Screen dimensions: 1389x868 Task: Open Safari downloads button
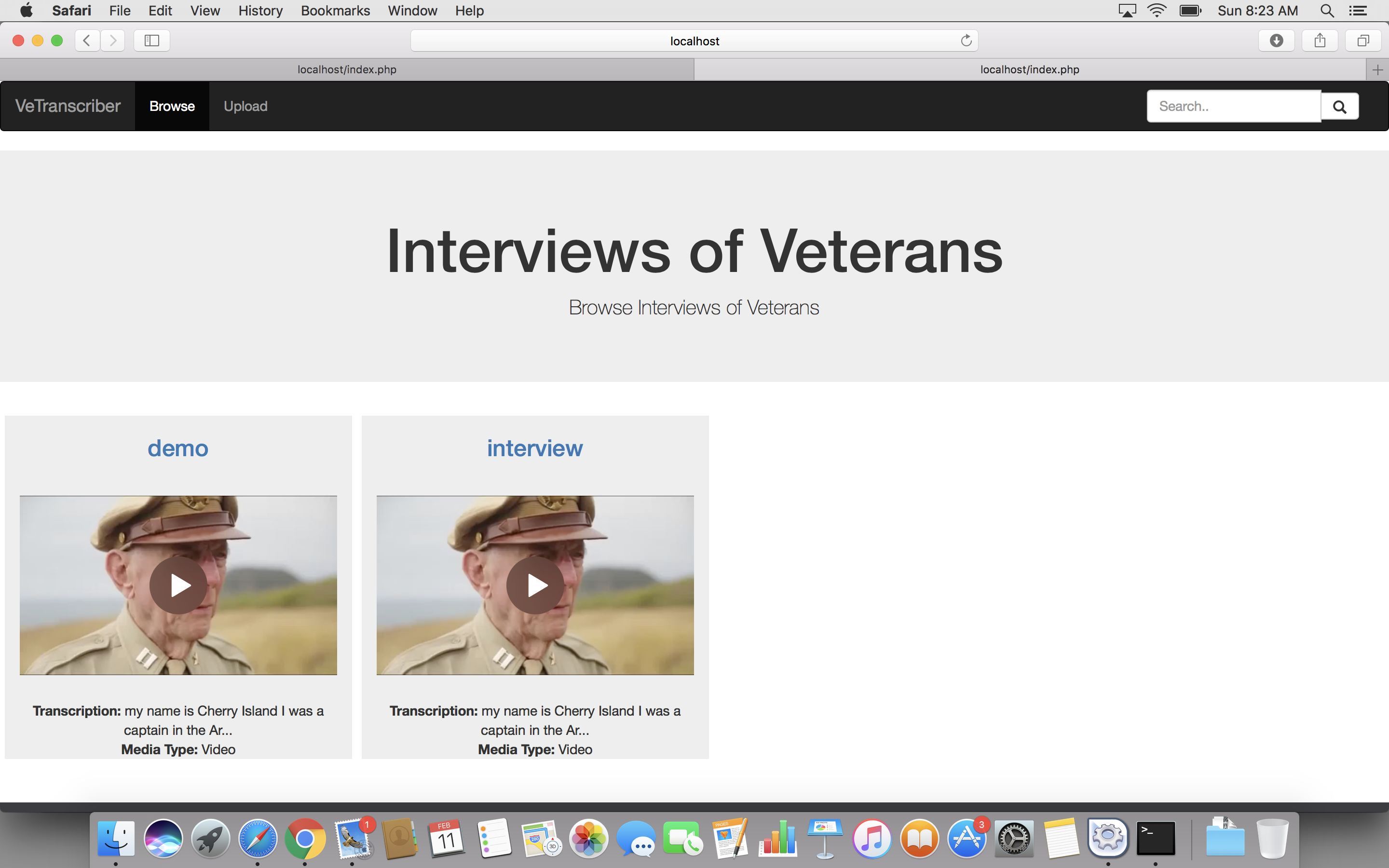click(x=1276, y=41)
